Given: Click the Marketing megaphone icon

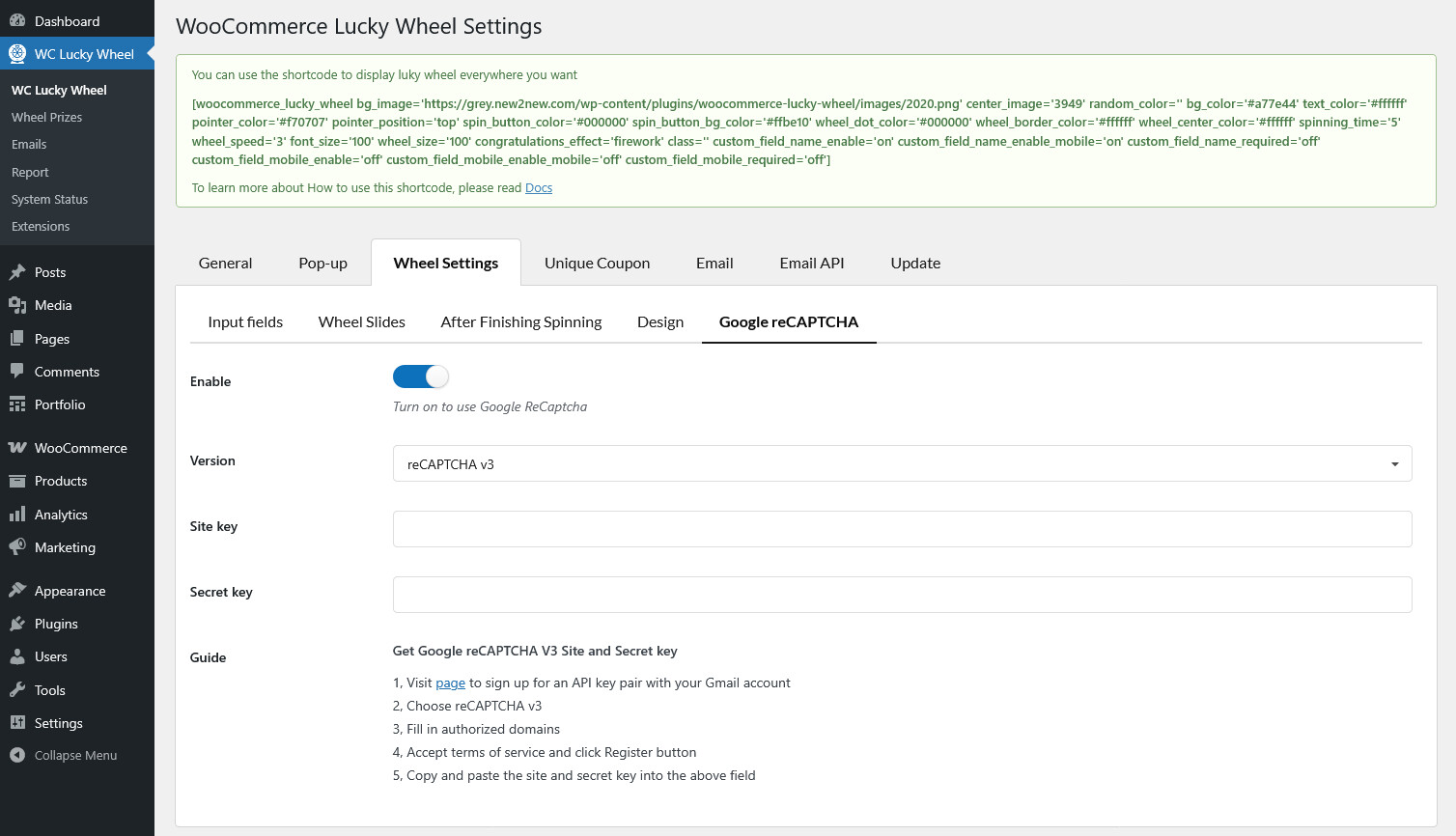Looking at the screenshot, I should tap(17, 547).
